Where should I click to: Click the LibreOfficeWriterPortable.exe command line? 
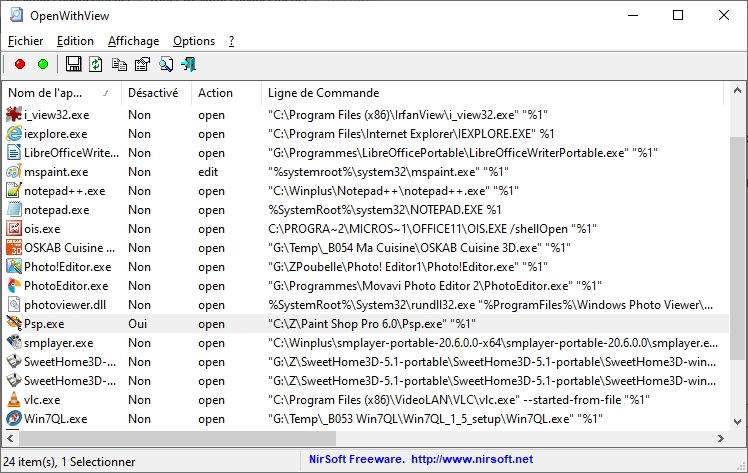[463, 153]
